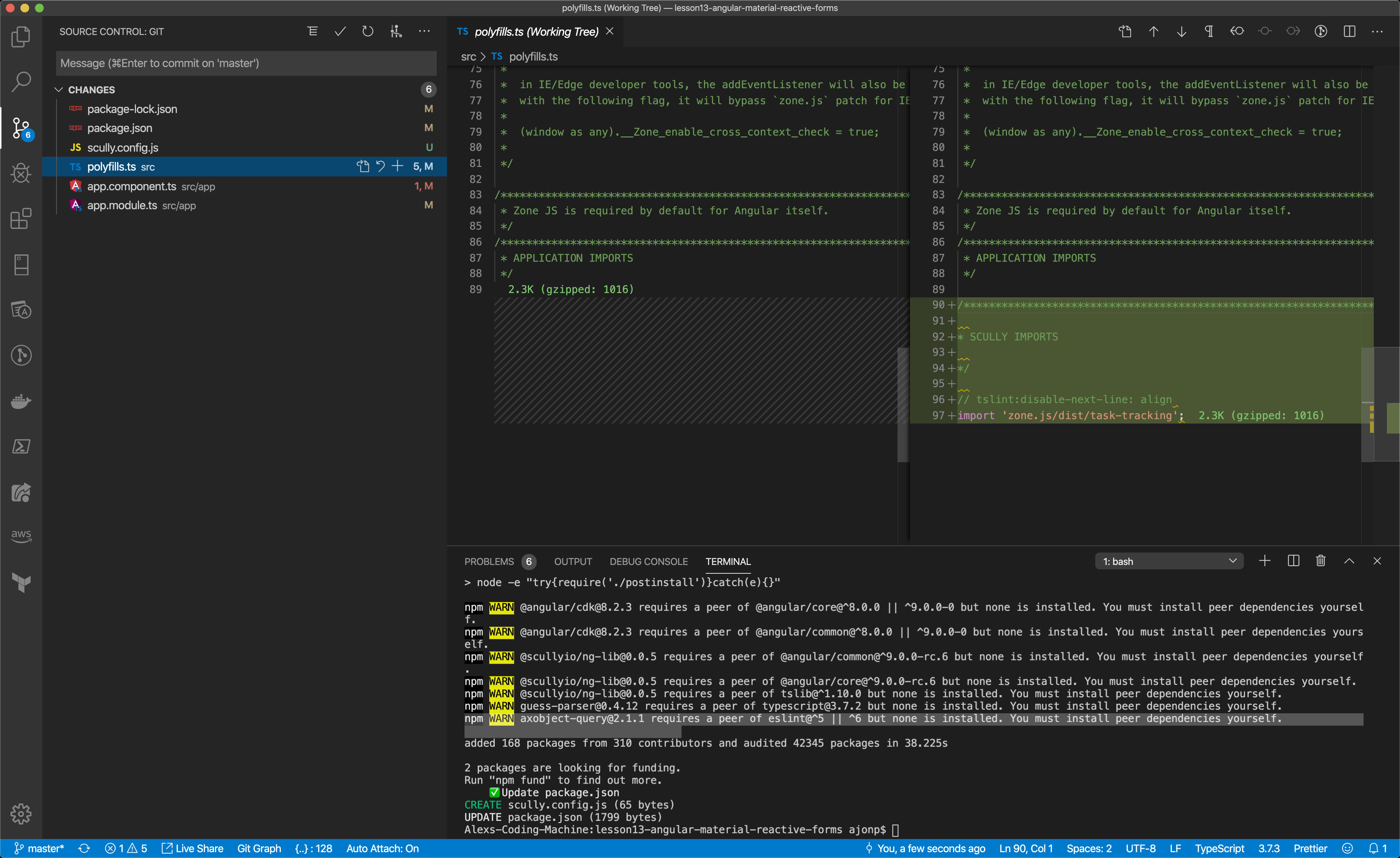Create a new terminal with plus icon
Image resolution: width=1400 pixels, height=858 pixels.
click(x=1265, y=561)
